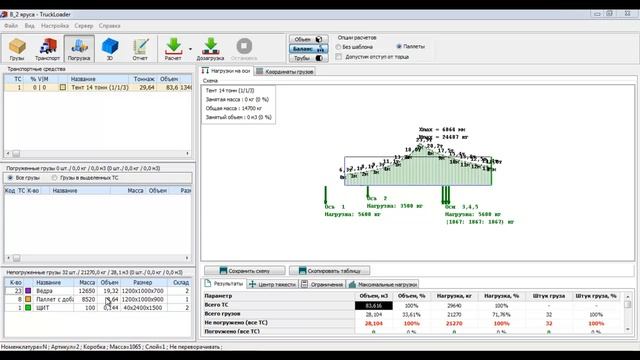Open the Максимальные нагрузки tab
Screen dimensions: 640x360
(383, 284)
